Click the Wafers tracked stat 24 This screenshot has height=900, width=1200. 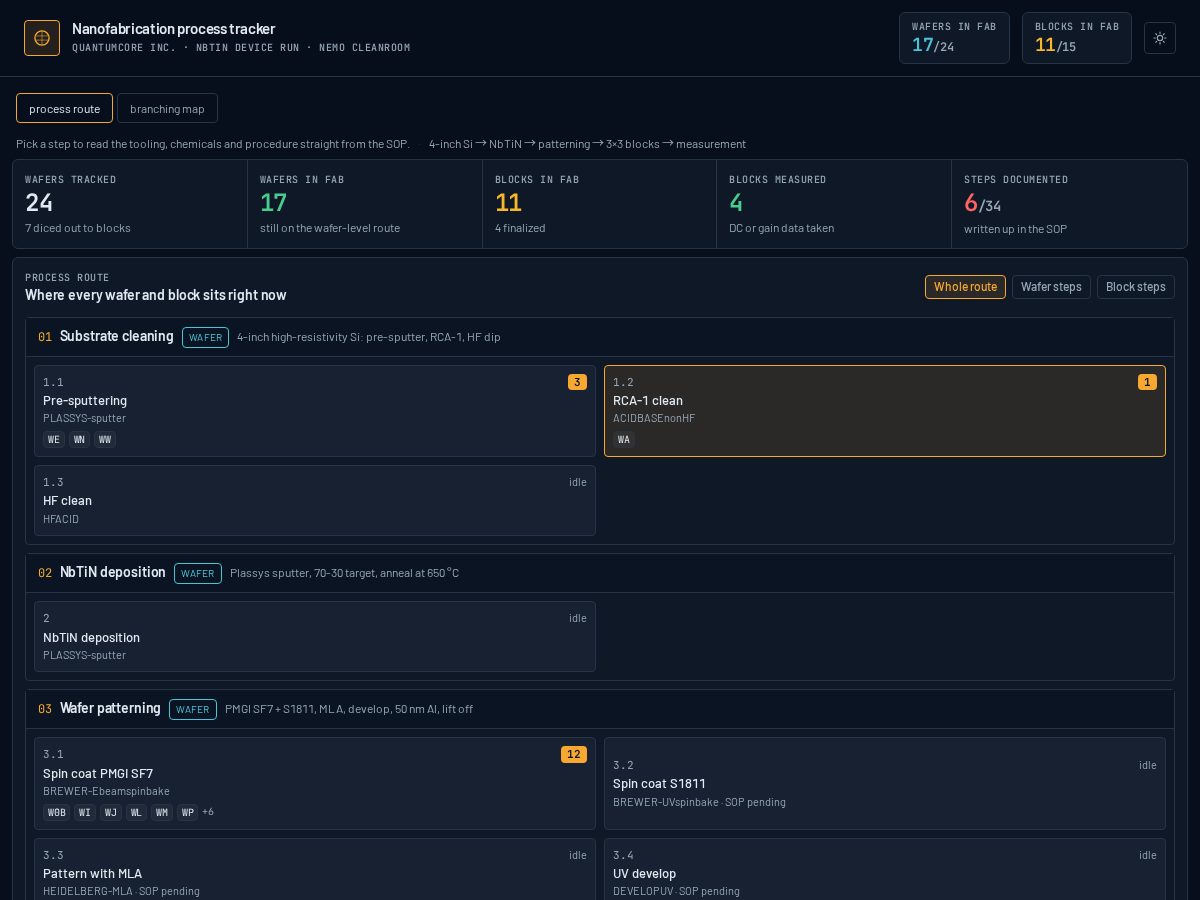coord(130,204)
